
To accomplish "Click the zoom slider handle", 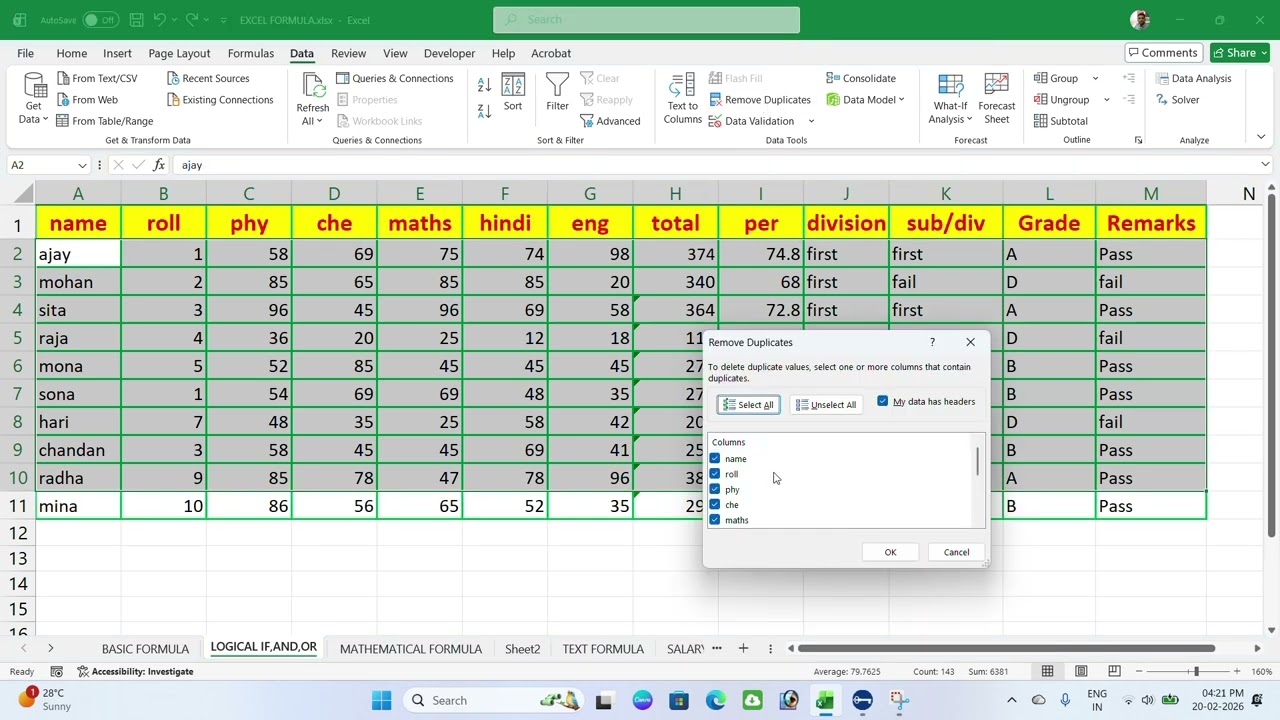I will [1196, 671].
